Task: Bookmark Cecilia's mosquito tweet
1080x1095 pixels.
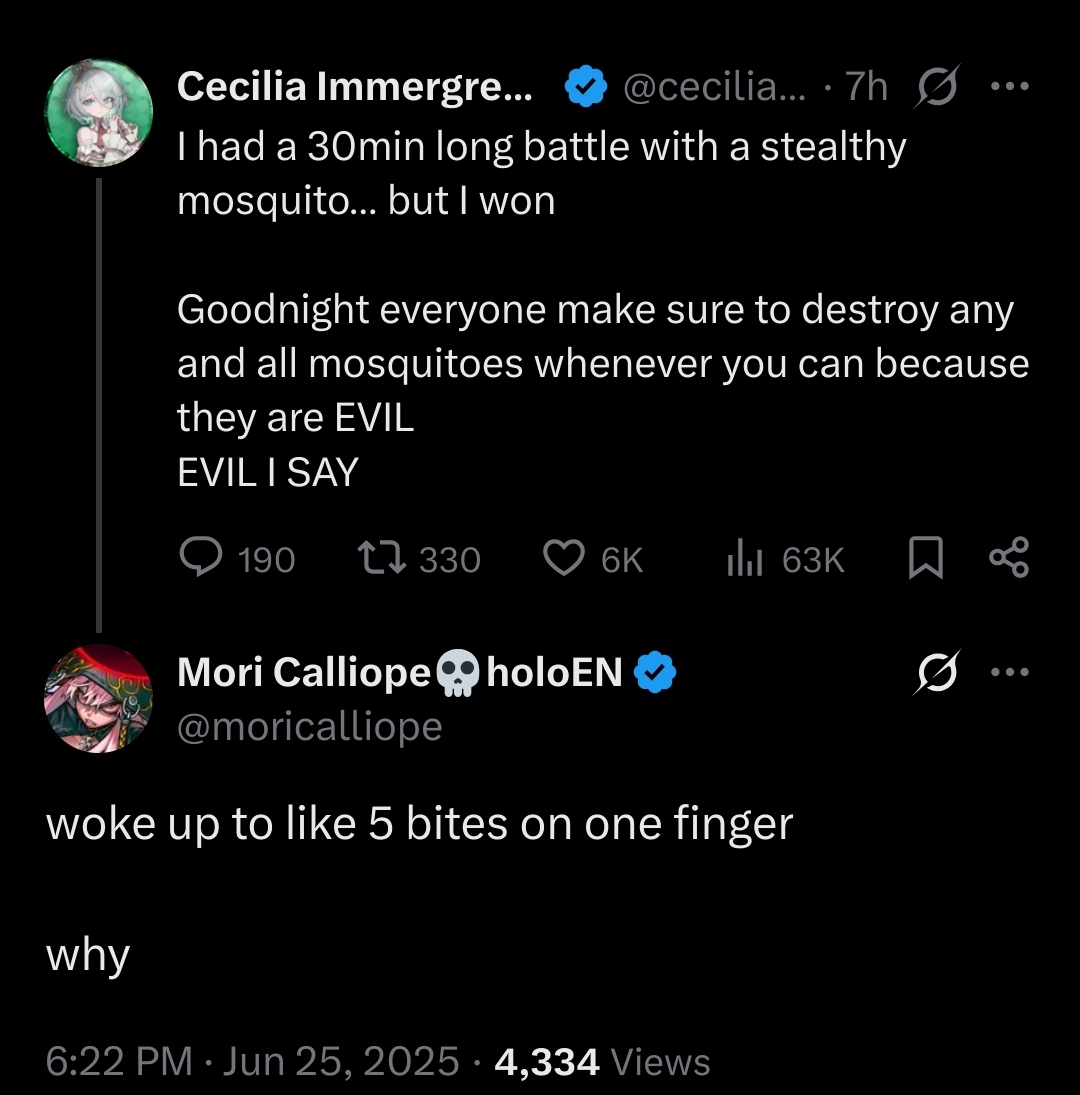Action: [x=926, y=557]
